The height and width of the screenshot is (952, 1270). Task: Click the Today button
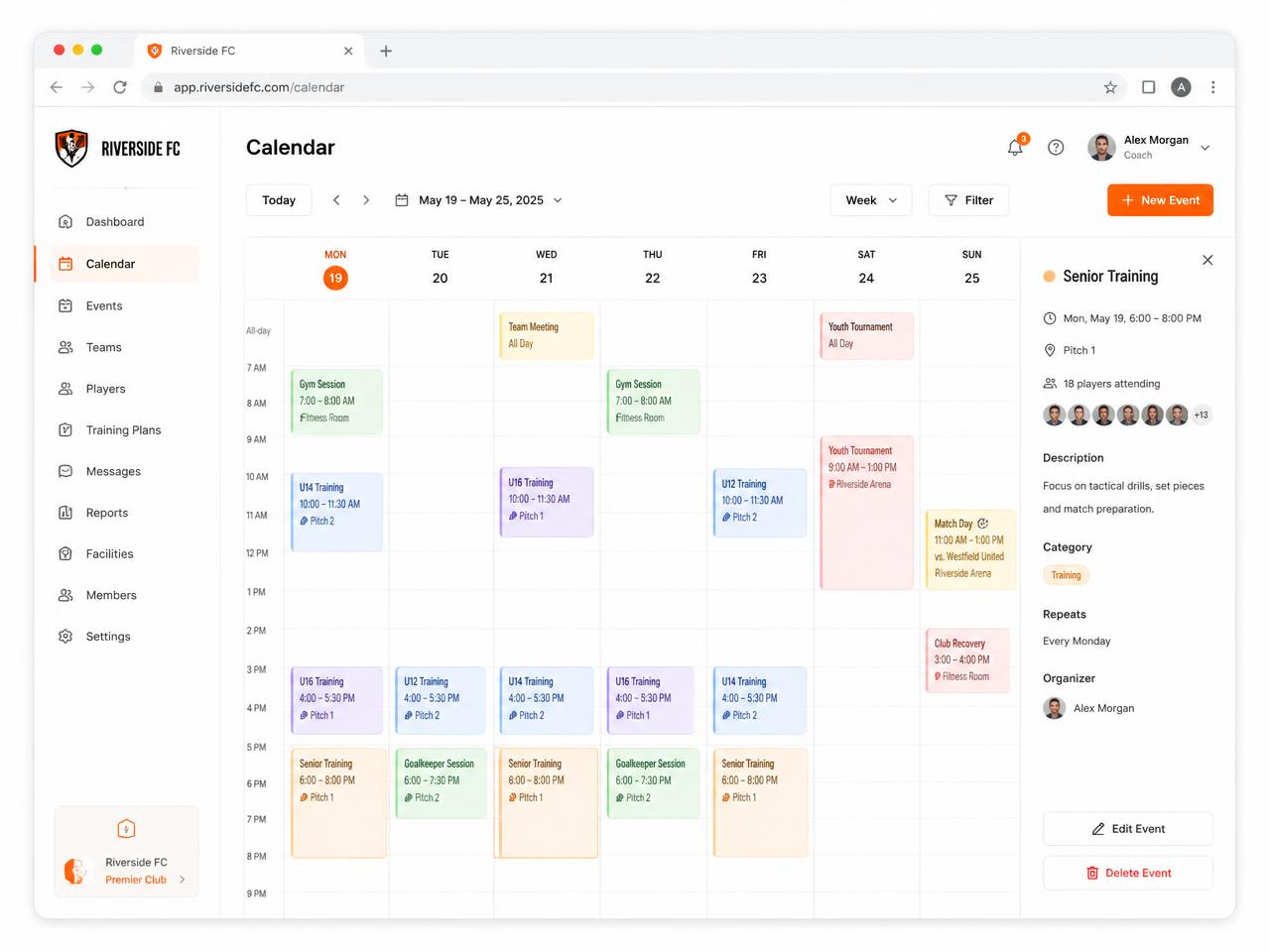click(x=279, y=200)
